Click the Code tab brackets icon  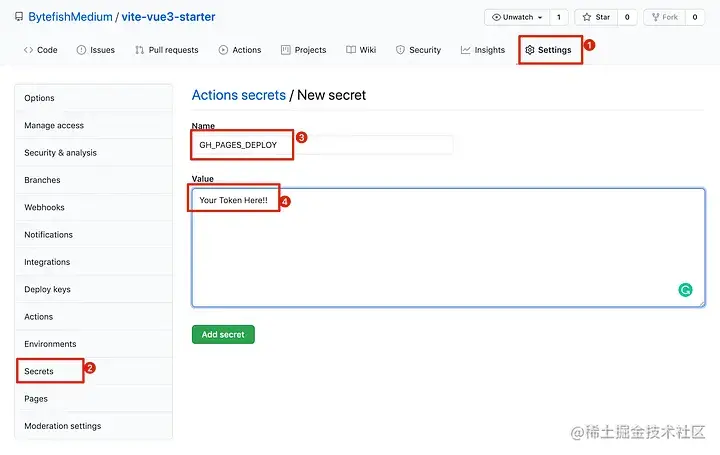coord(28,50)
